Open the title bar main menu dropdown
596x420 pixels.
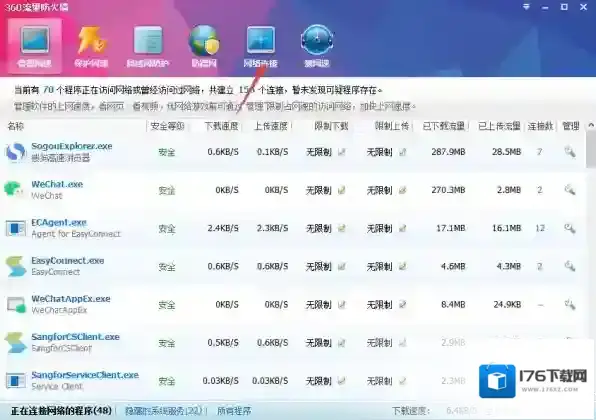click(526, 7)
